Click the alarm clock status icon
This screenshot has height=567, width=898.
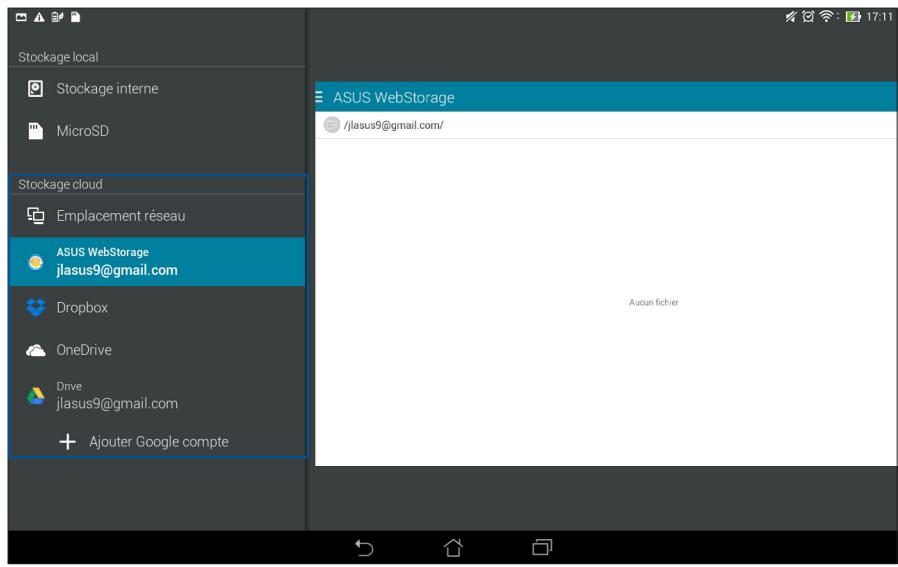coord(808,17)
